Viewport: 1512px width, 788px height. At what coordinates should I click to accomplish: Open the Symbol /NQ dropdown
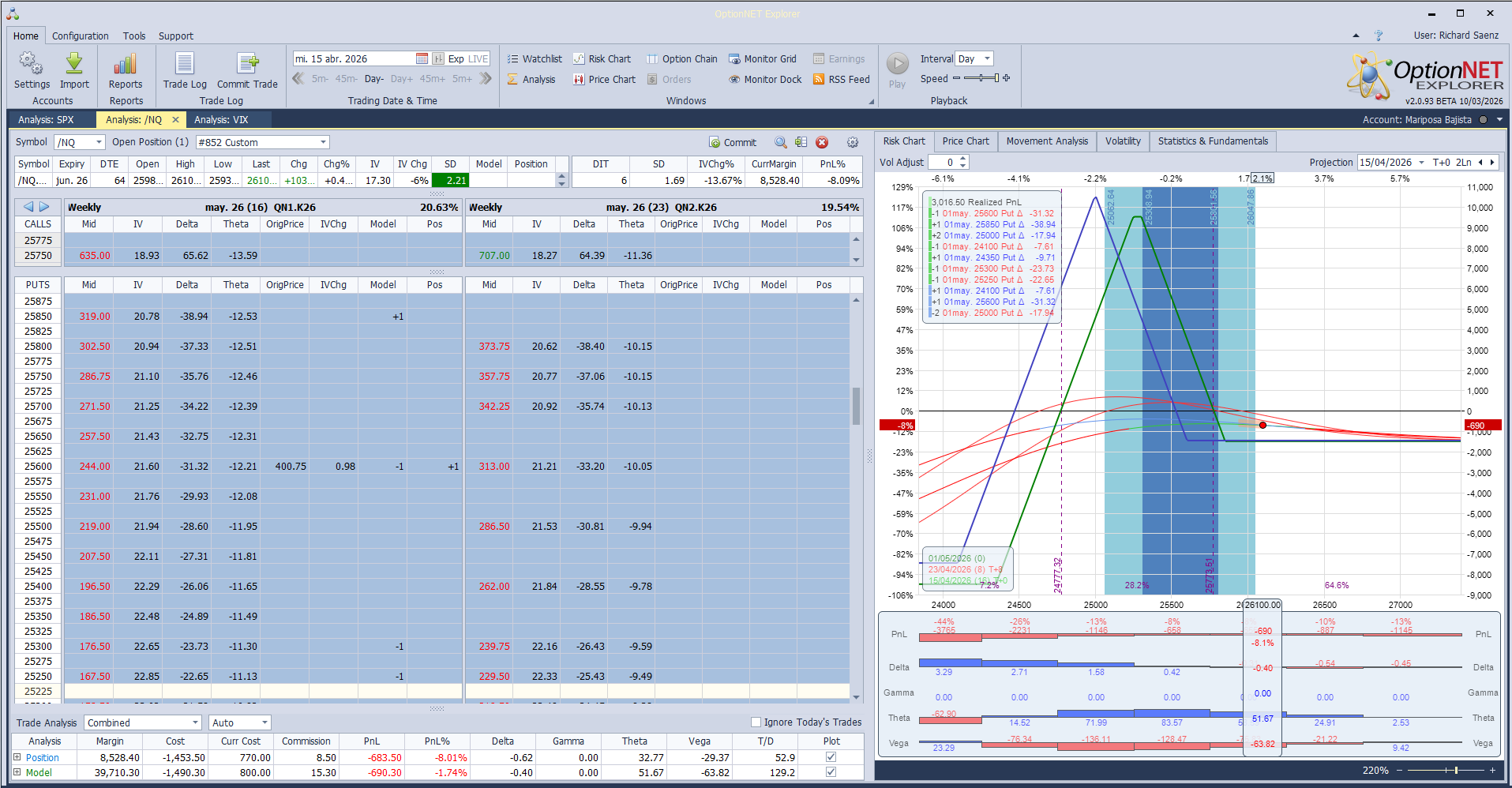coord(99,142)
